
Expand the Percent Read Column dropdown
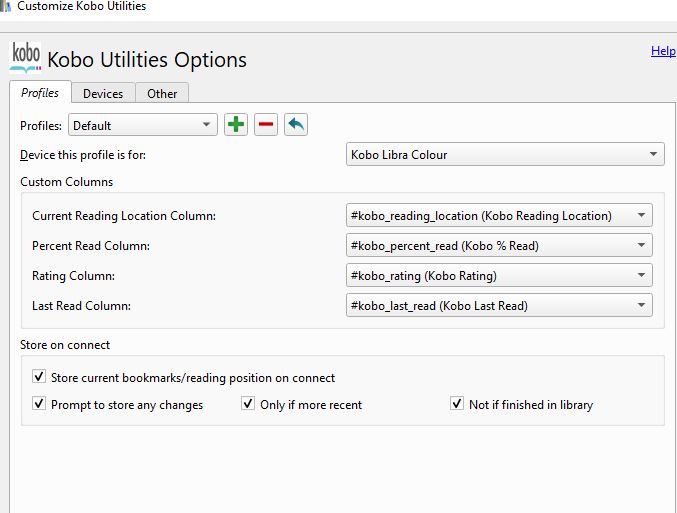pyautogui.click(x=498, y=245)
